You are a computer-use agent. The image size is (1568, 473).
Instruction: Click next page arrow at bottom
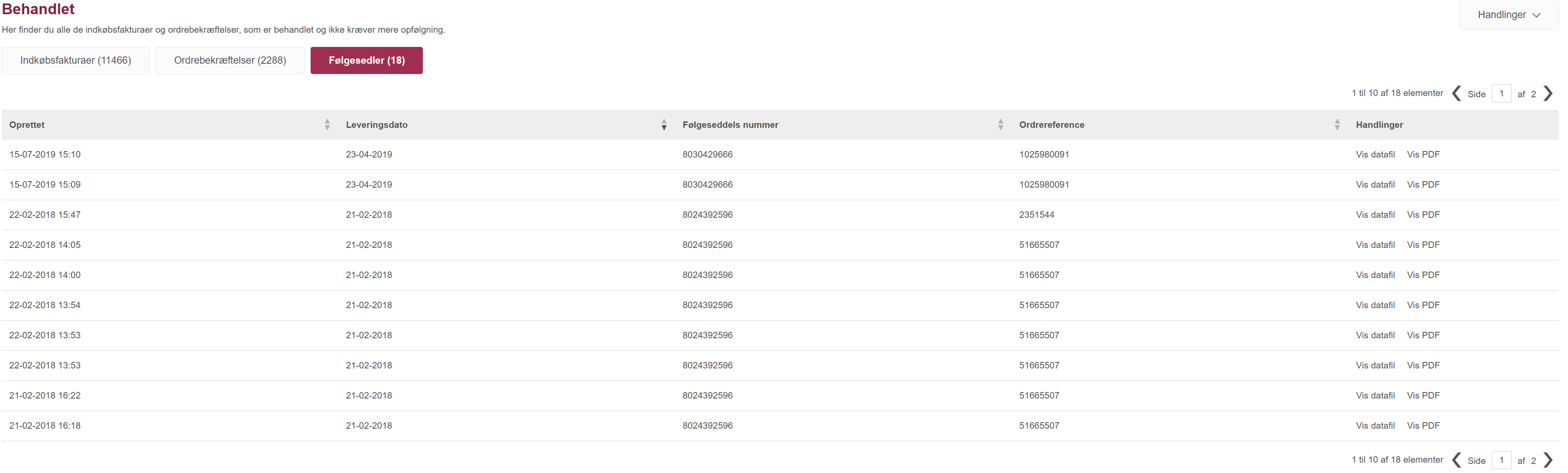pyautogui.click(x=1549, y=460)
